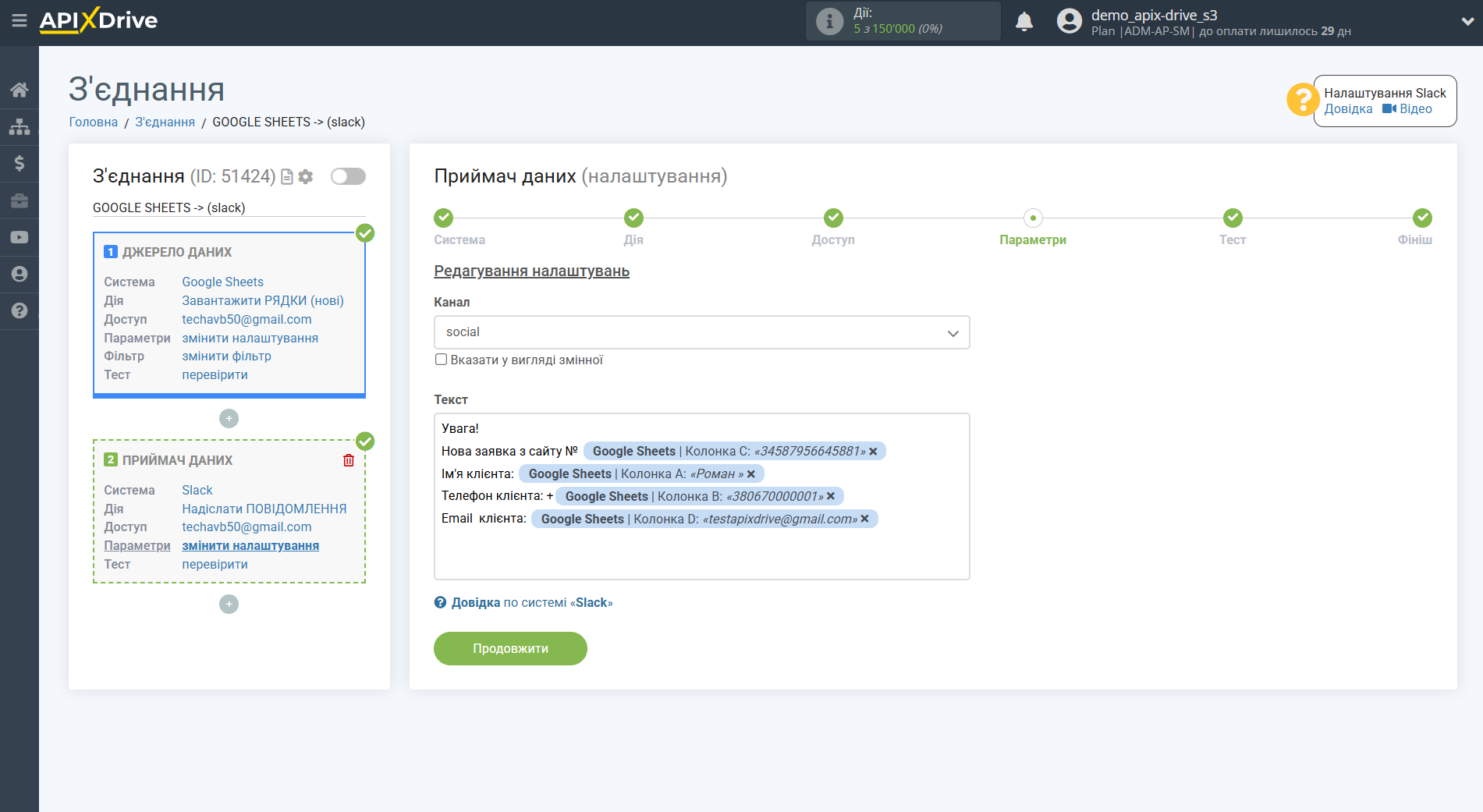
Task: Click the video camera icon for Відео
Action: pyautogui.click(x=1389, y=109)
